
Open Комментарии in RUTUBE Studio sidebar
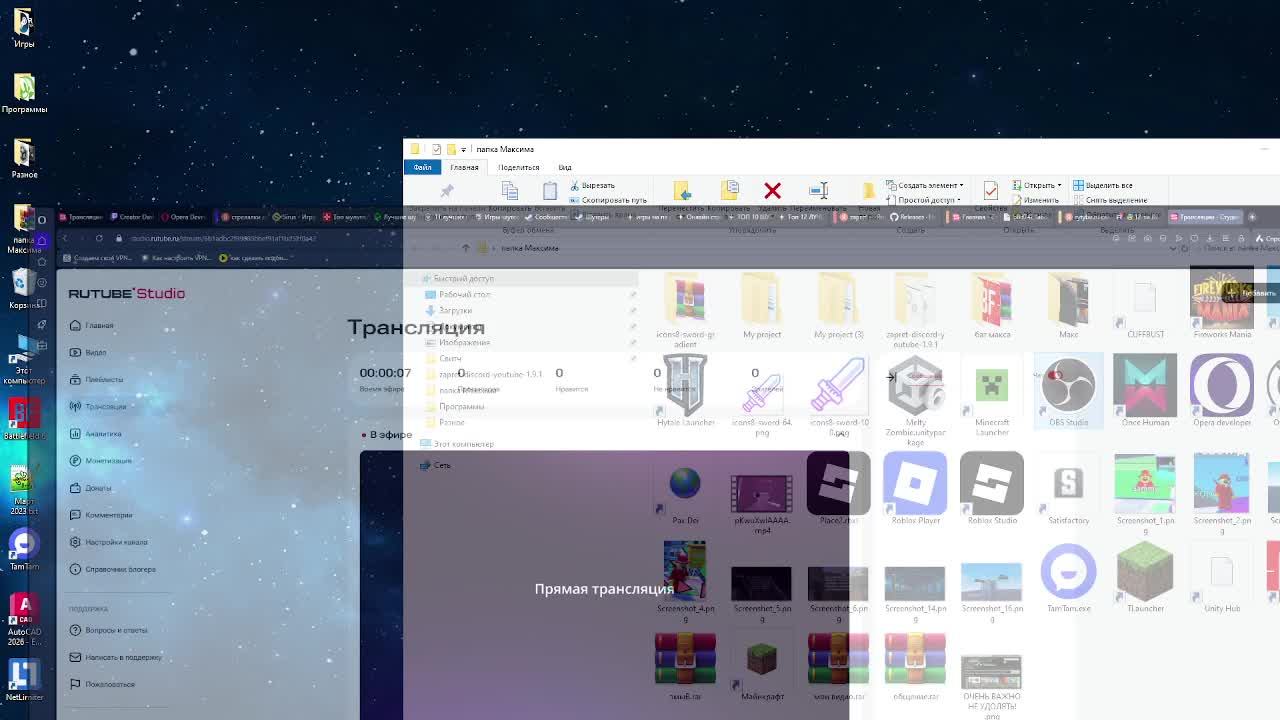tap(101, 515)
